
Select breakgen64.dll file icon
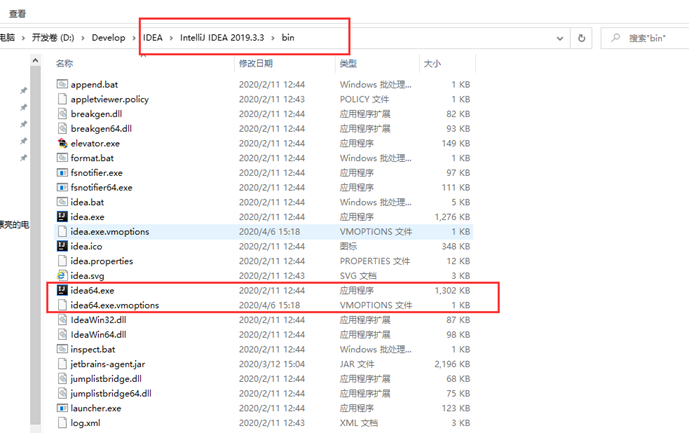pos(62,128)
